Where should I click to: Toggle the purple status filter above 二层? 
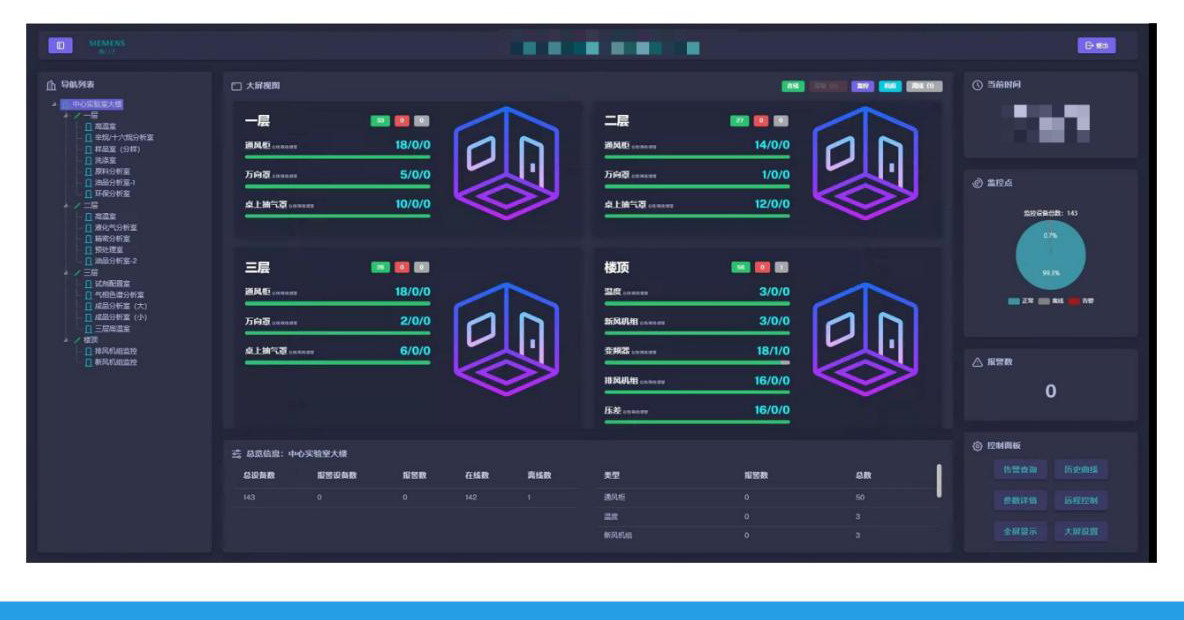pos(862,86)
